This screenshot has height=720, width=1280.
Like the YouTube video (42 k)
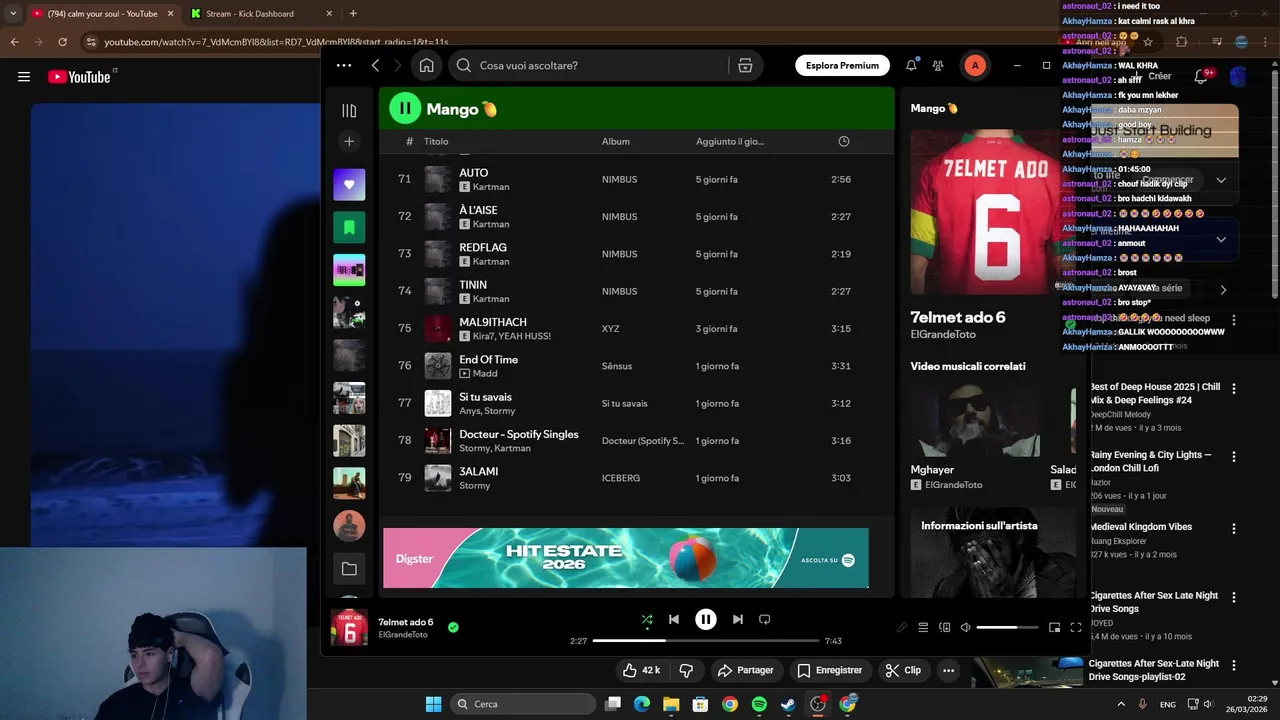[x=642, y=670]
